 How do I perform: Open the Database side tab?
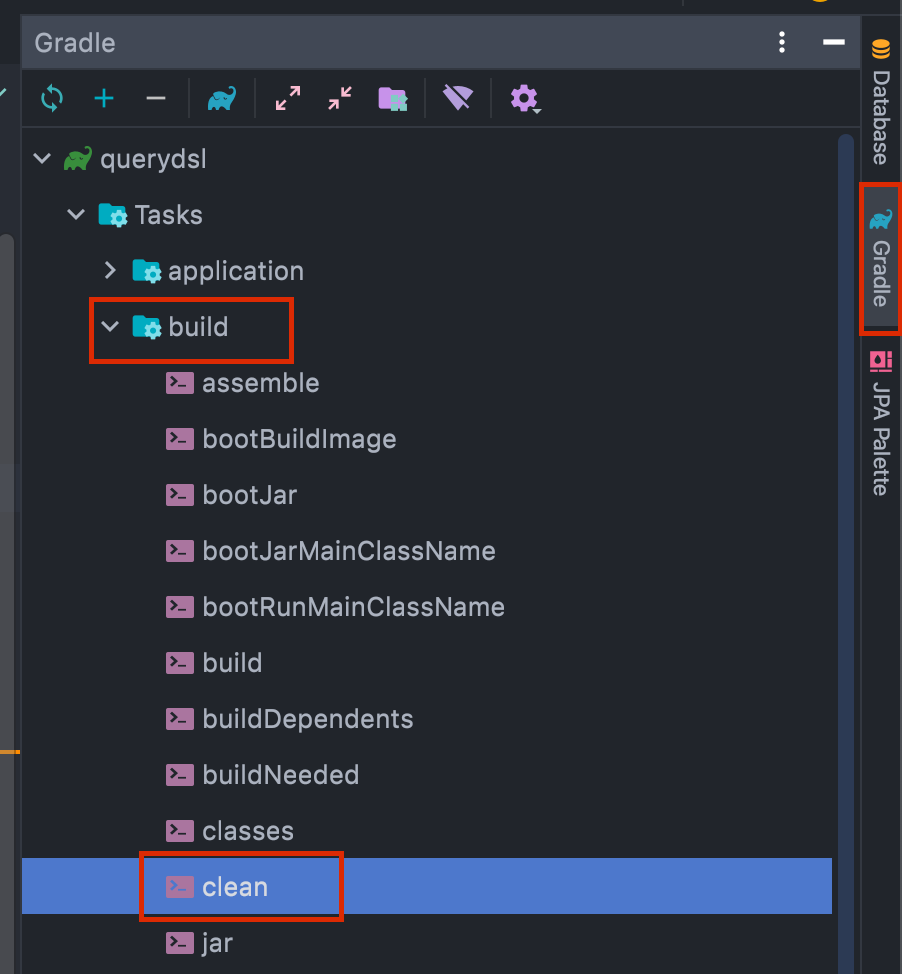click(x=880, y=105)
